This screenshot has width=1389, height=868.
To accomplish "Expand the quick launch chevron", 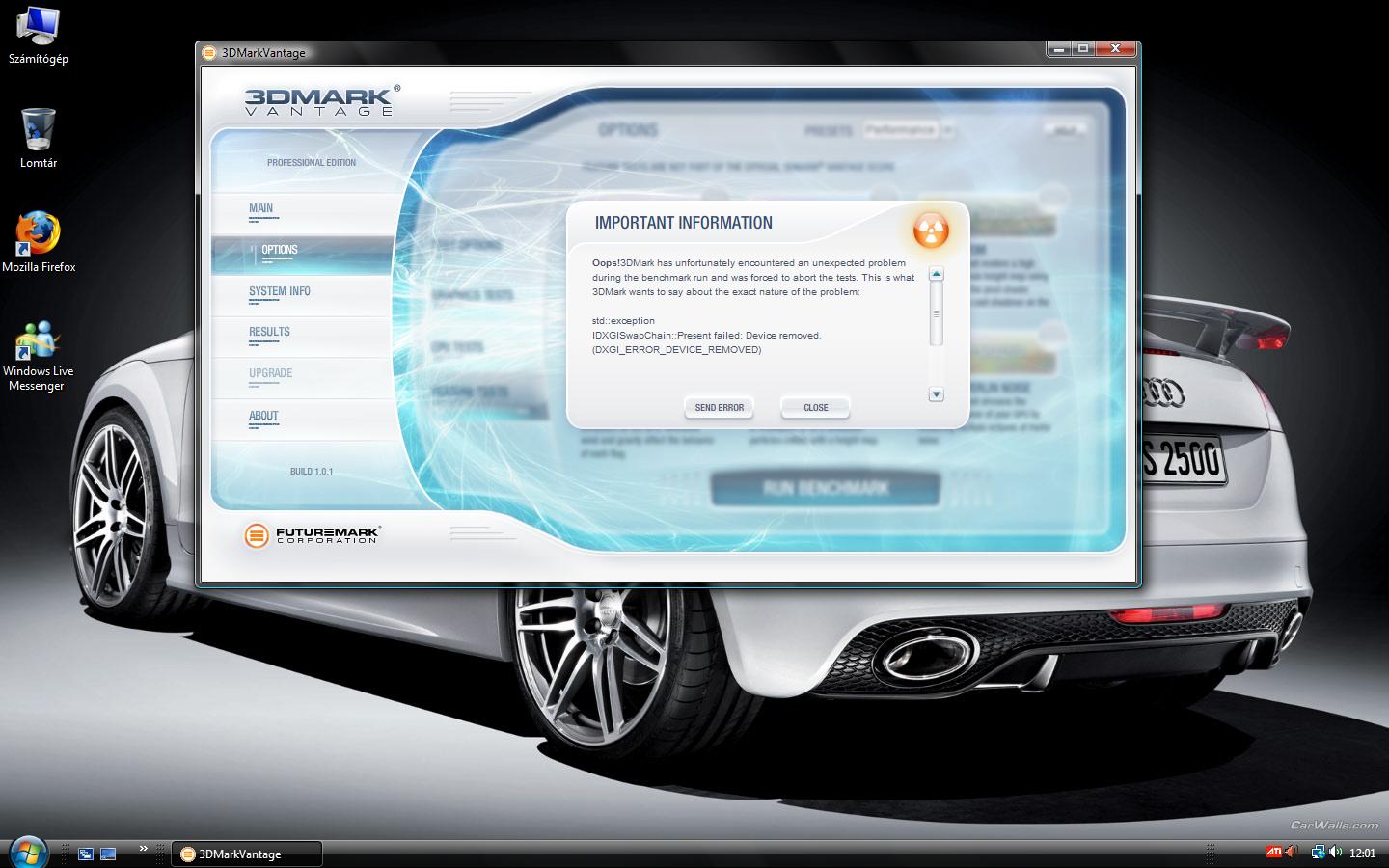I will tap(143, 849).
